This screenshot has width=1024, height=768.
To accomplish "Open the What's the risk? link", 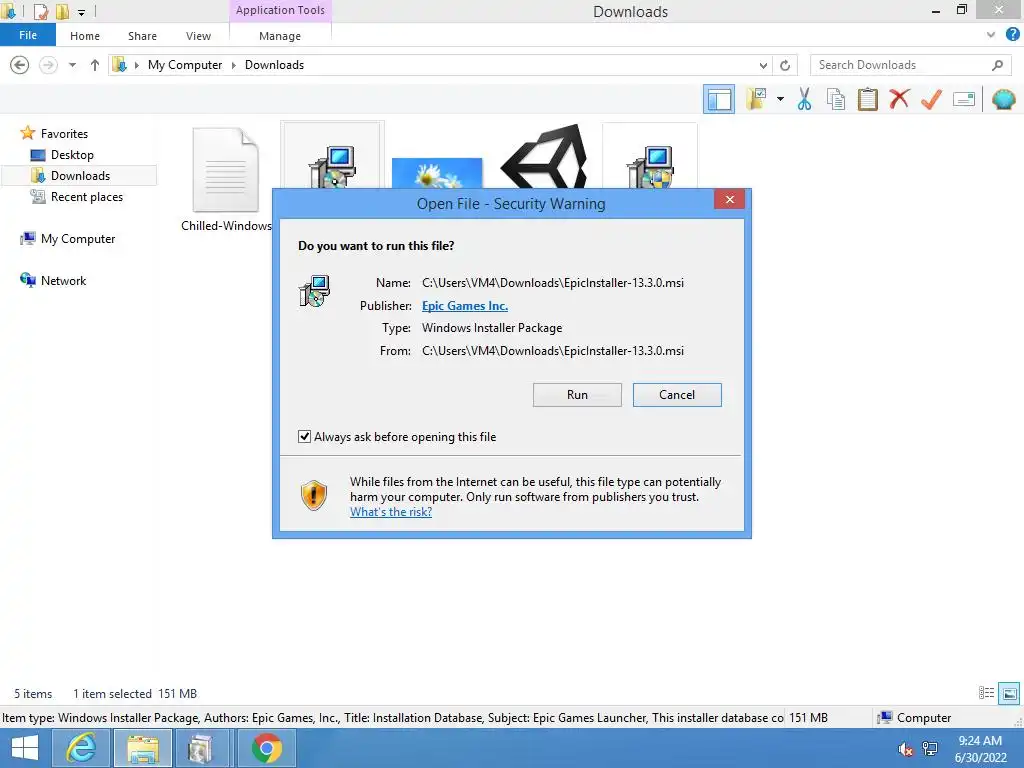I will [391, 512].
